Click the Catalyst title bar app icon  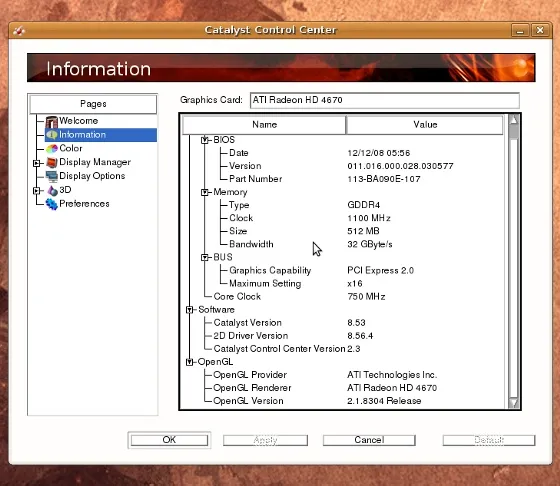[19, 31]
